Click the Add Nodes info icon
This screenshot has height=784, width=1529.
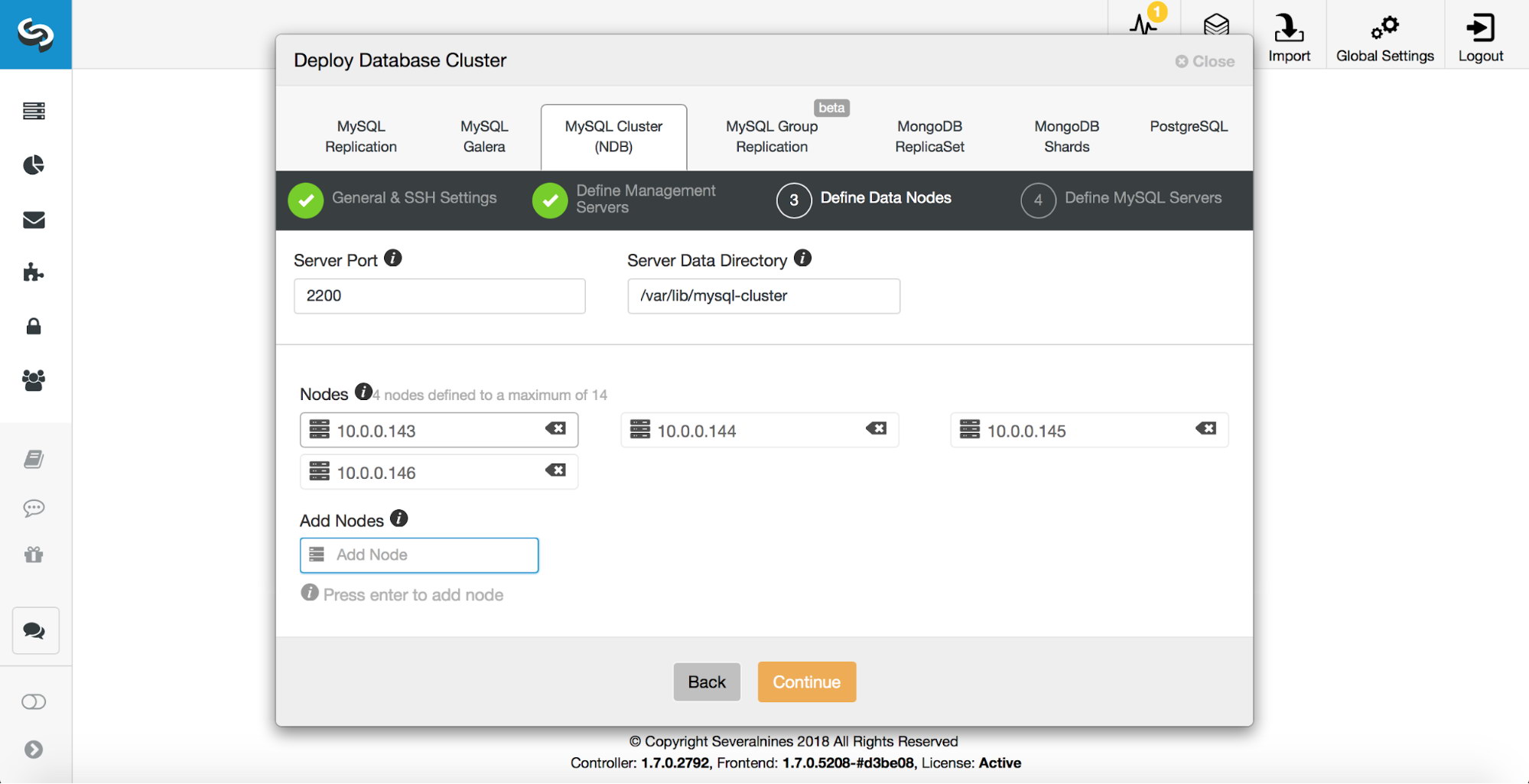tap(399, 518)
